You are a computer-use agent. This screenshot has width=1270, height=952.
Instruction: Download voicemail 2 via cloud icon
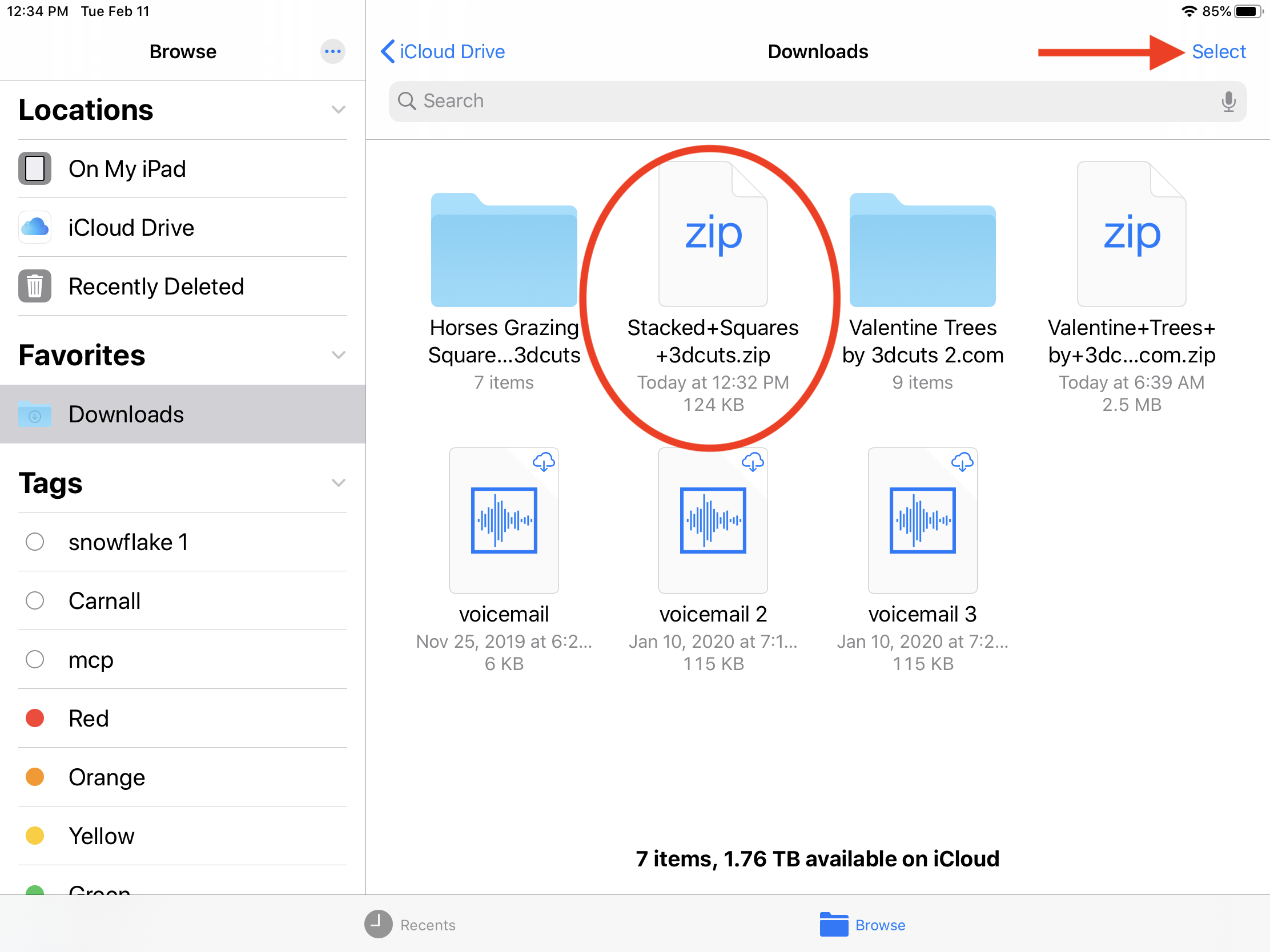(752, 462)
